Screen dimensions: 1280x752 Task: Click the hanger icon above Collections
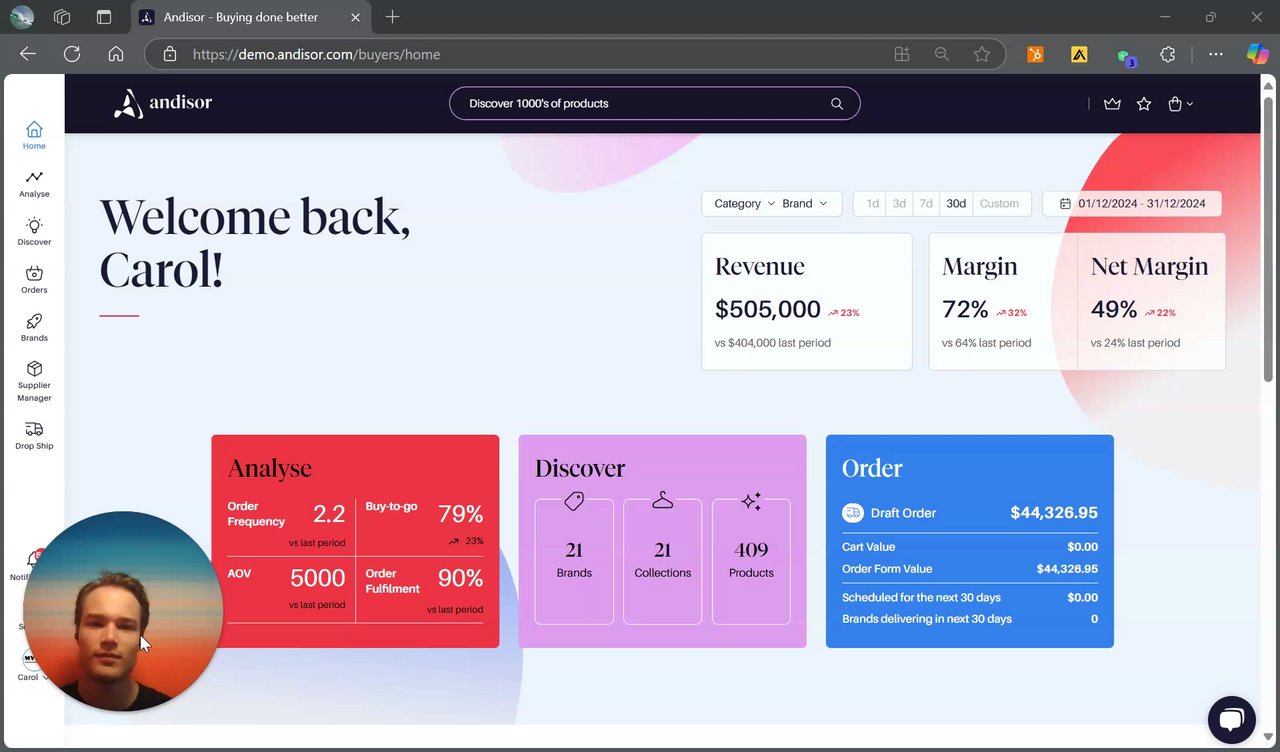[x=663, y=500]
